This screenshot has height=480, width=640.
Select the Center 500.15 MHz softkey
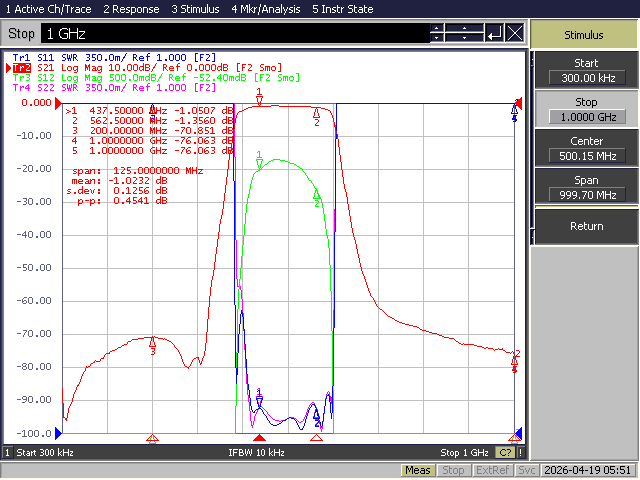(586, 148)
